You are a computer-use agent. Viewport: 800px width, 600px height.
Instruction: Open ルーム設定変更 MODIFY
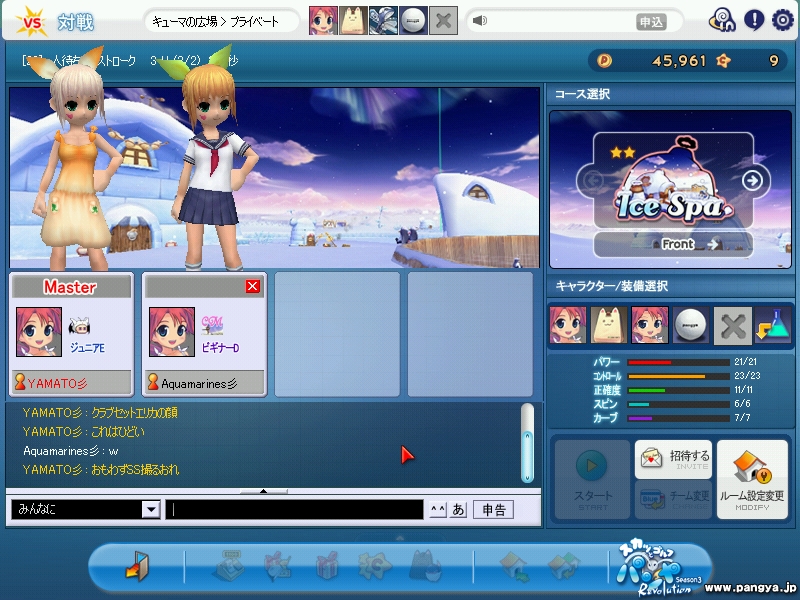click(752, 480)
